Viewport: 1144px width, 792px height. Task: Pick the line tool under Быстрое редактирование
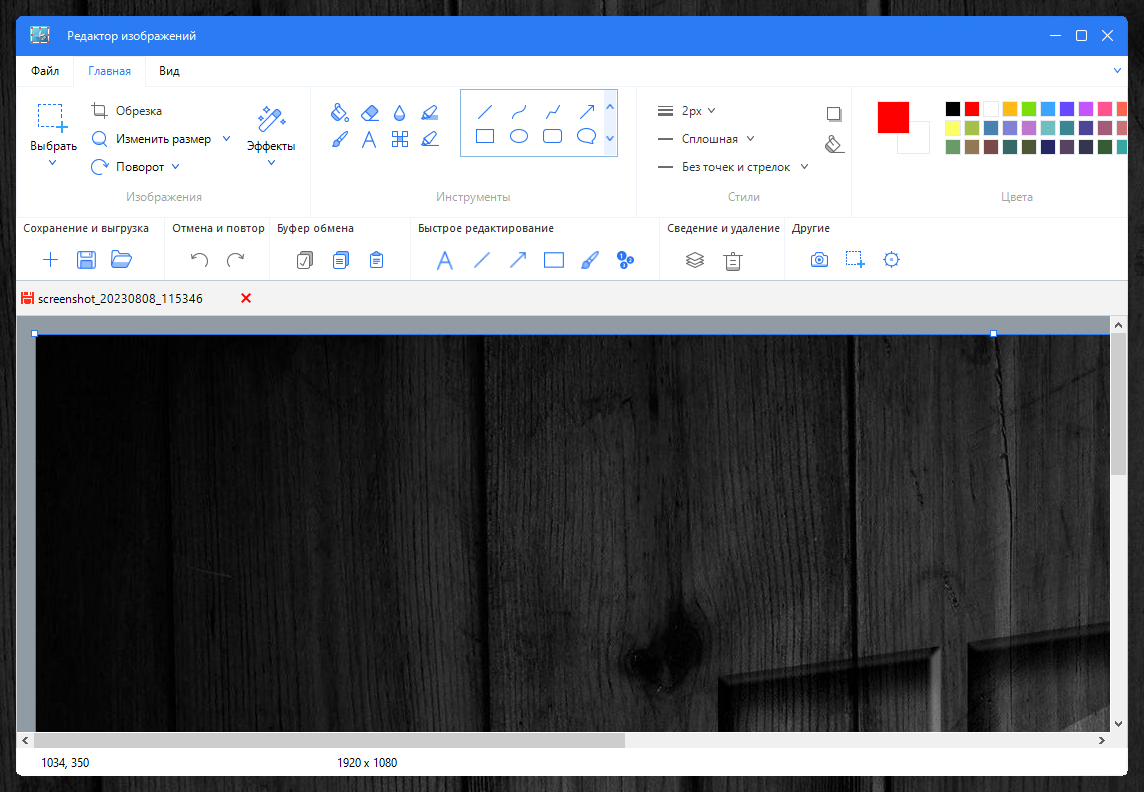coord(482,260)
